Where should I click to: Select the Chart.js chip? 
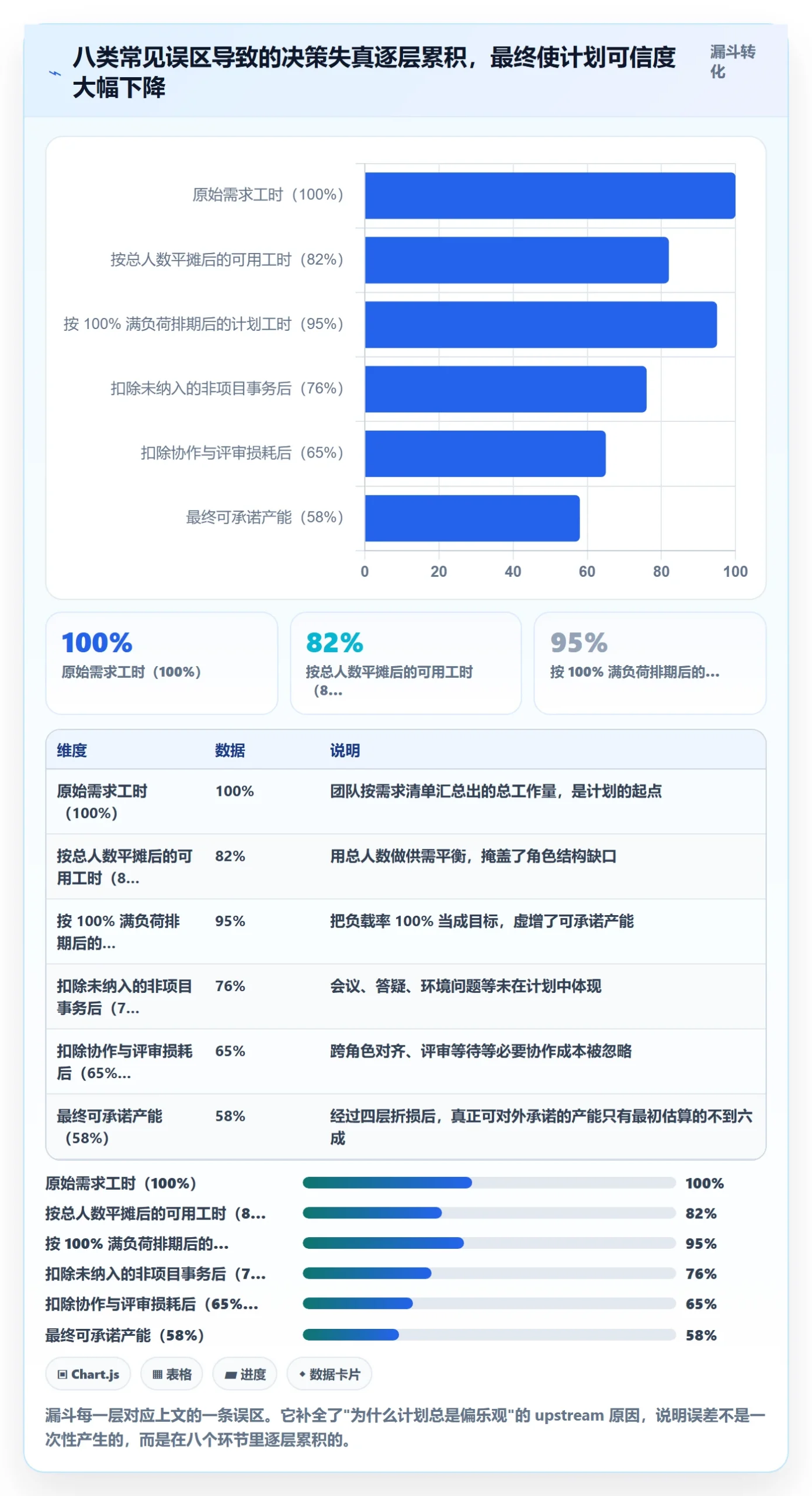point(88,1374)
